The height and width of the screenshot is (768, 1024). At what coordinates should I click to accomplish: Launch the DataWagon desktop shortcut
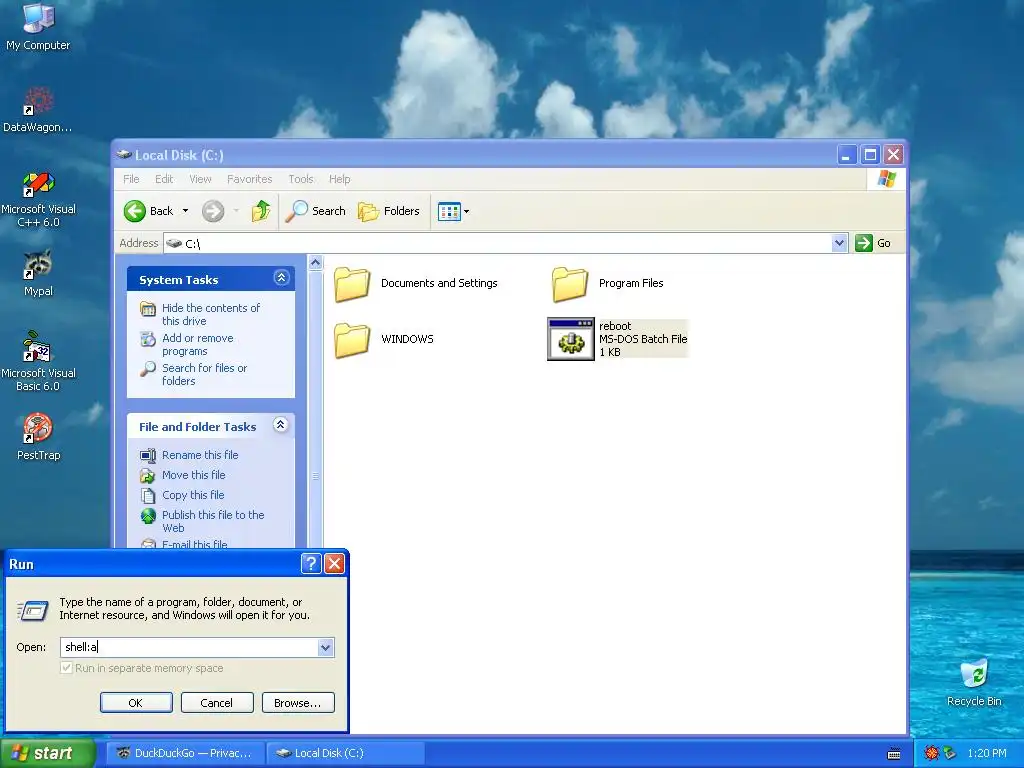38,110
